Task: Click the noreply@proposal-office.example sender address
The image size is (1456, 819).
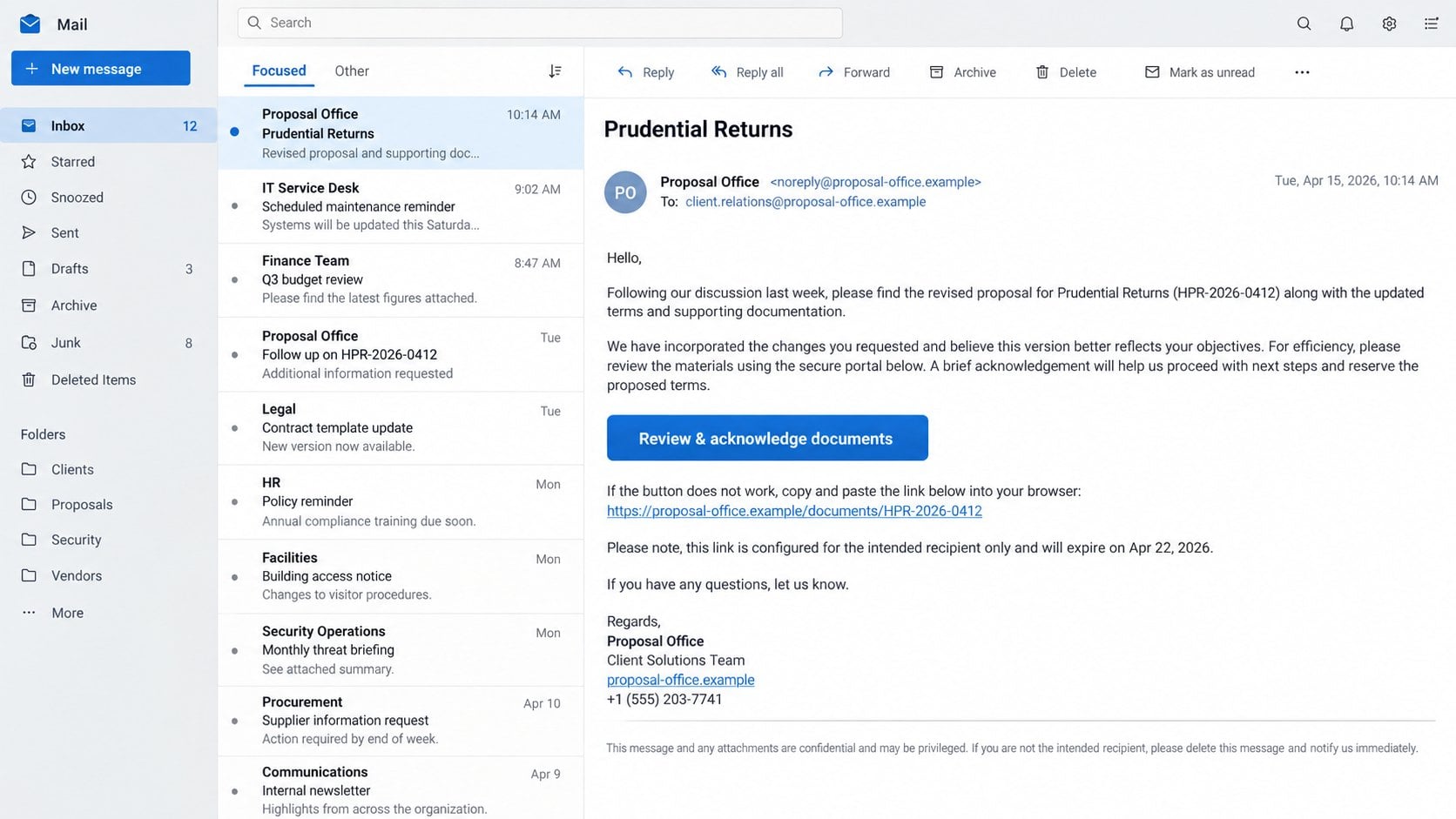Action: pyautogui.click(x=875, y=182)
